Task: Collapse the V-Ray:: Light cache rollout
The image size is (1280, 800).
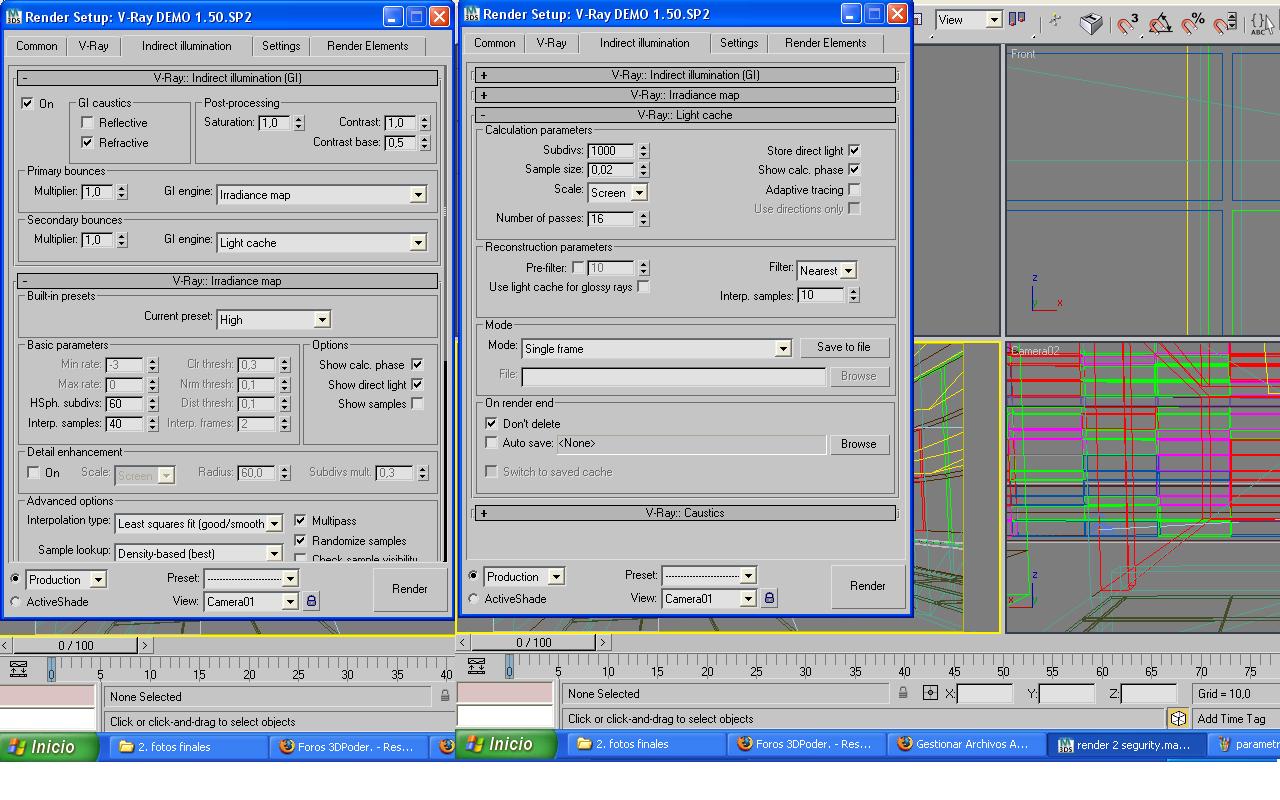Action: tap(686, 115)
